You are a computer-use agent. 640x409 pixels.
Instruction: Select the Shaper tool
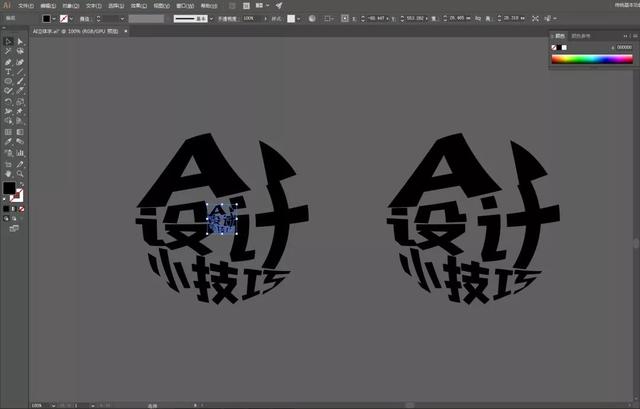point(8,91)
